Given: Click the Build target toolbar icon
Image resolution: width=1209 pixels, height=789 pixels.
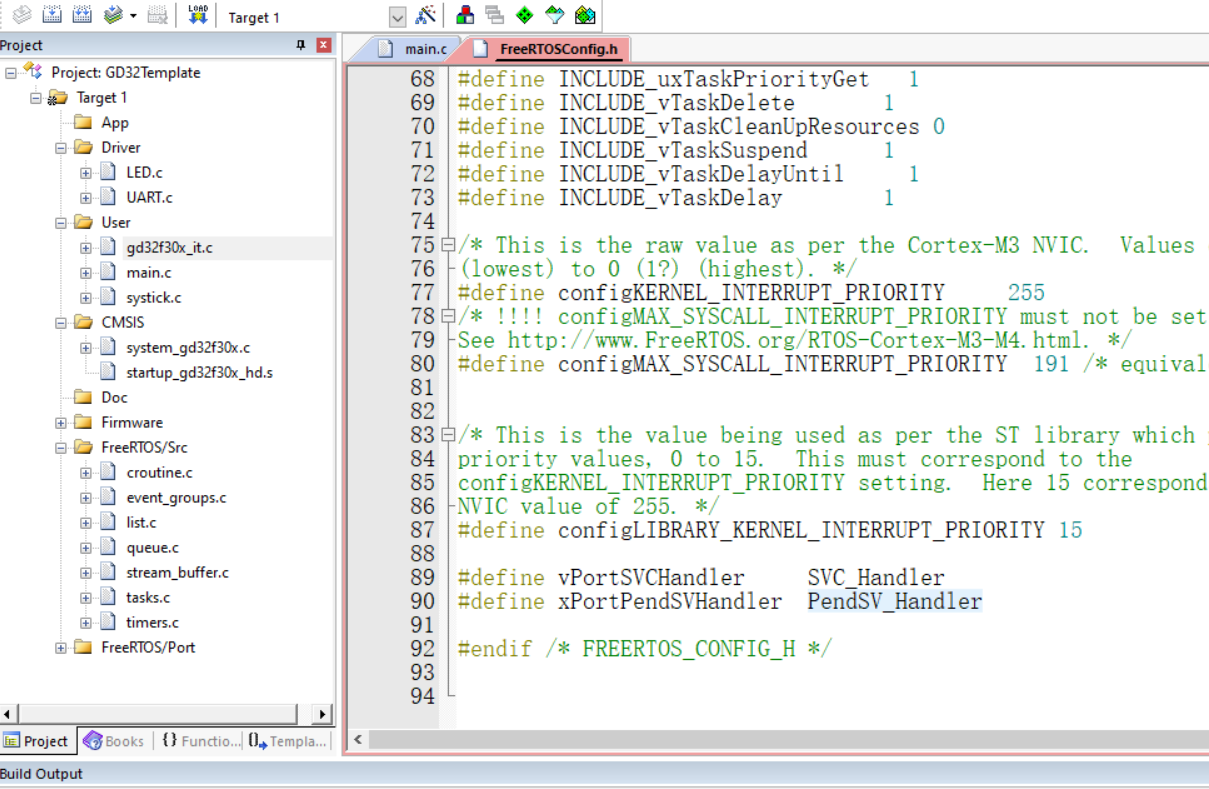Looking at the screenshot, I should [53, 15].
